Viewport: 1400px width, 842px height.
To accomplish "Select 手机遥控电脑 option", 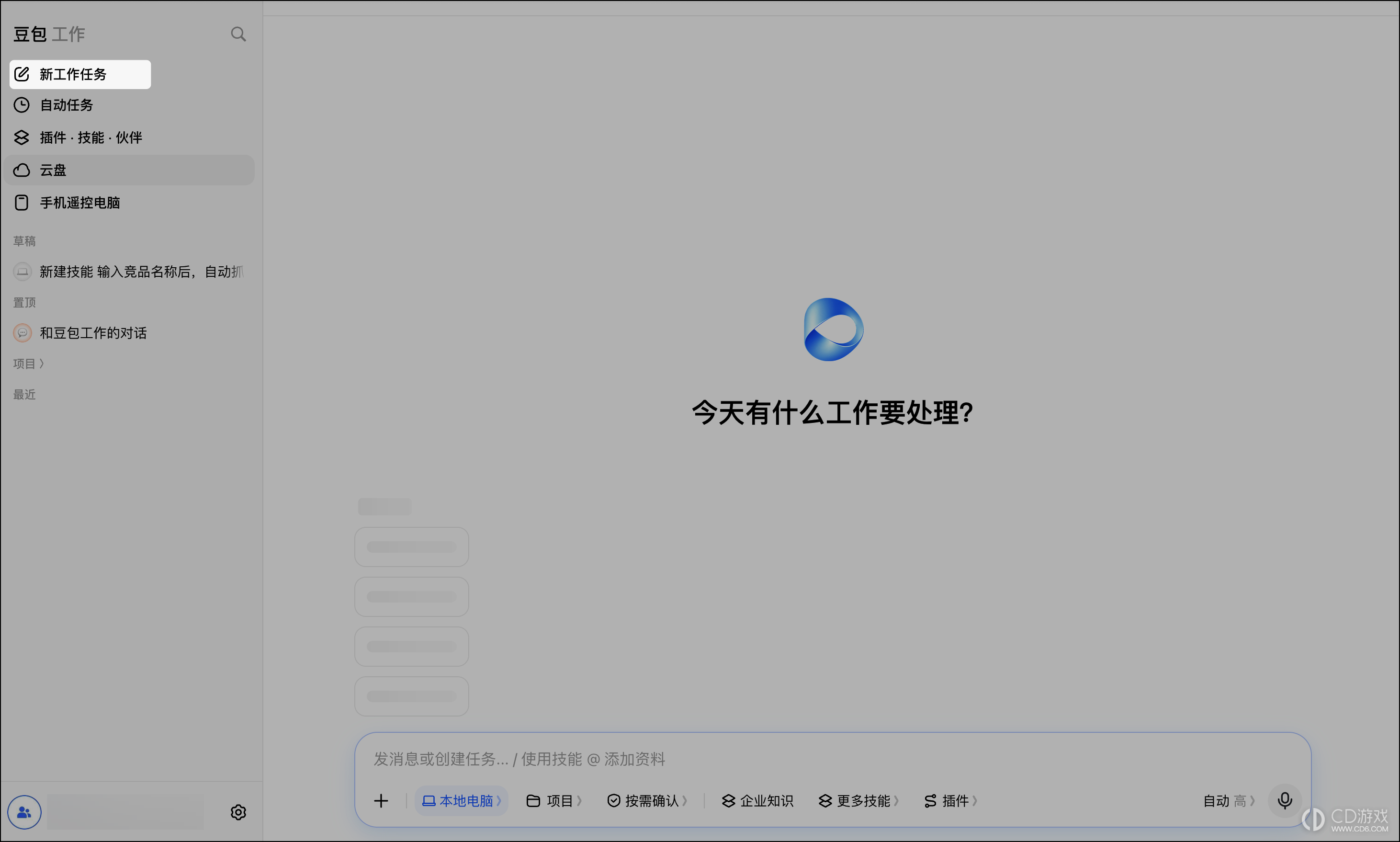I will (129, 203).
